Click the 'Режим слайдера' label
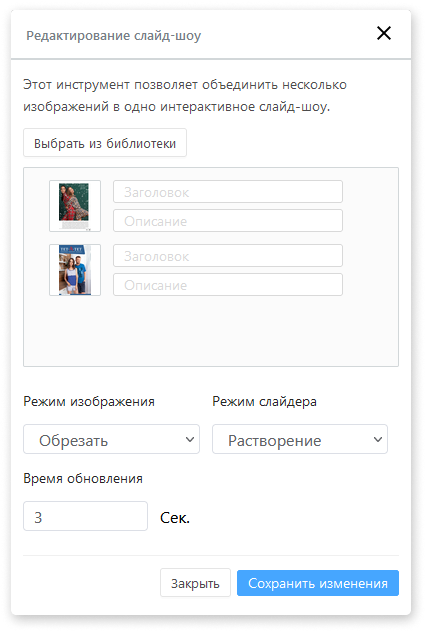426x632 pixels. [264, 401]
